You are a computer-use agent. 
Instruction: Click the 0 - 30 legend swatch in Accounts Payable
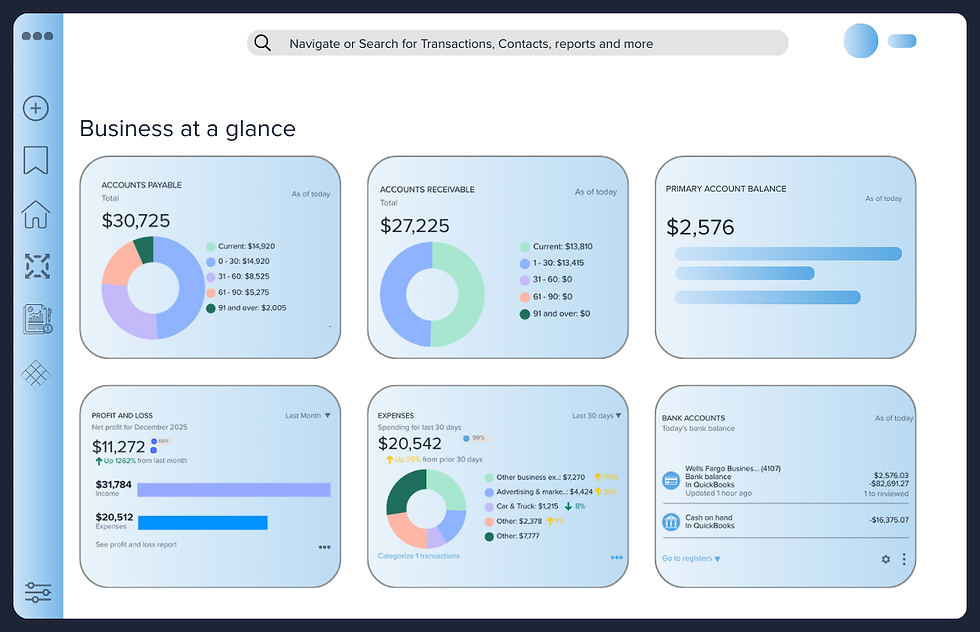coord(211,262)
